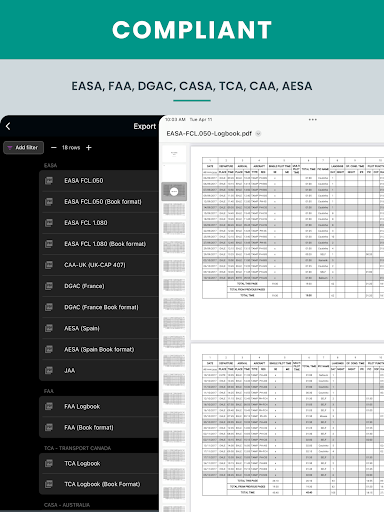This screenshot has height=512, width=384.
Task: Decrease row count with the minus button
Action: [x=54, y=148]
